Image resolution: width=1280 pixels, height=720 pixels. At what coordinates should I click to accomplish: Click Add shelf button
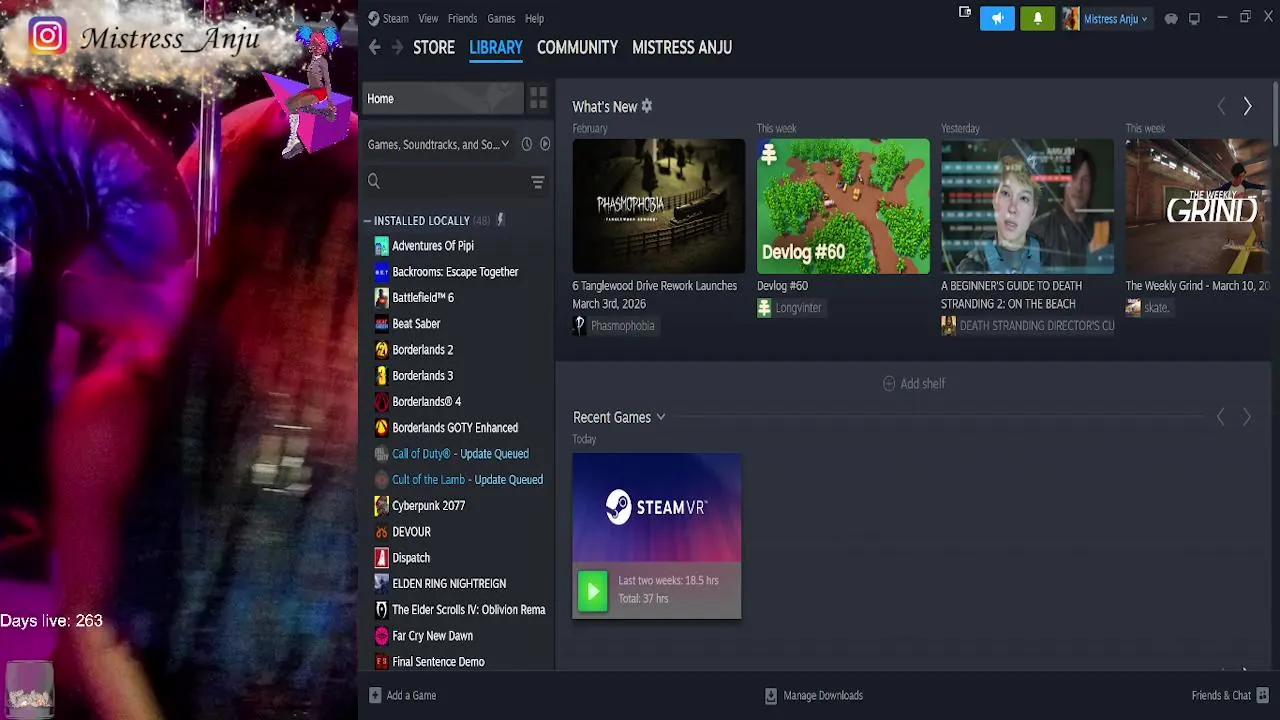914,383
